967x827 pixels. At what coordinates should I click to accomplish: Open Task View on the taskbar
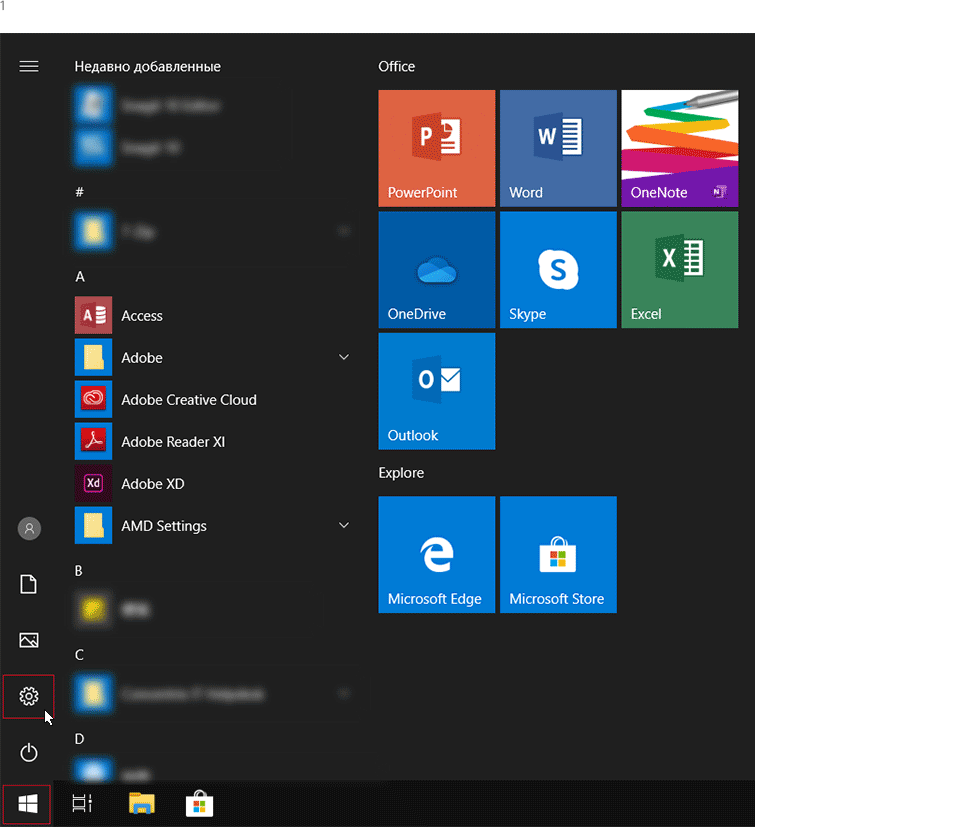pos(83,803)
